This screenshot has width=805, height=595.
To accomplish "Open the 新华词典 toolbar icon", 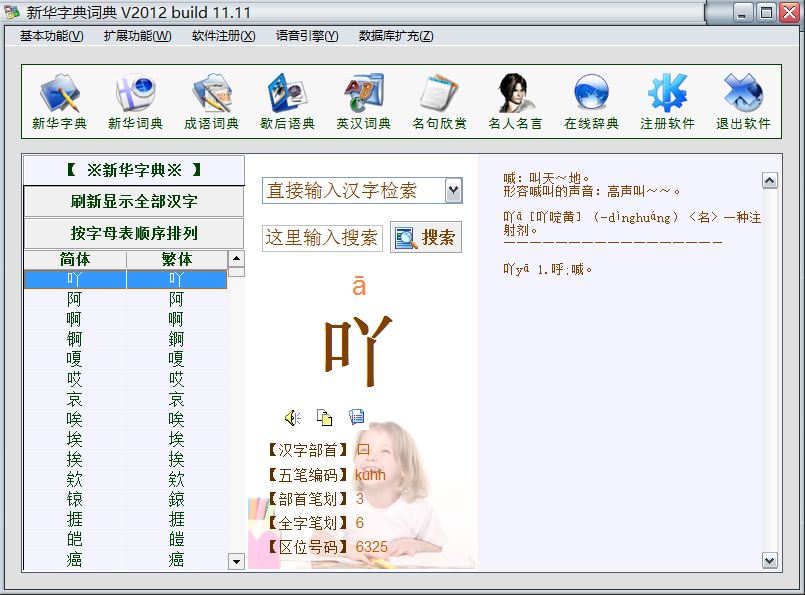I will [136, 101].
